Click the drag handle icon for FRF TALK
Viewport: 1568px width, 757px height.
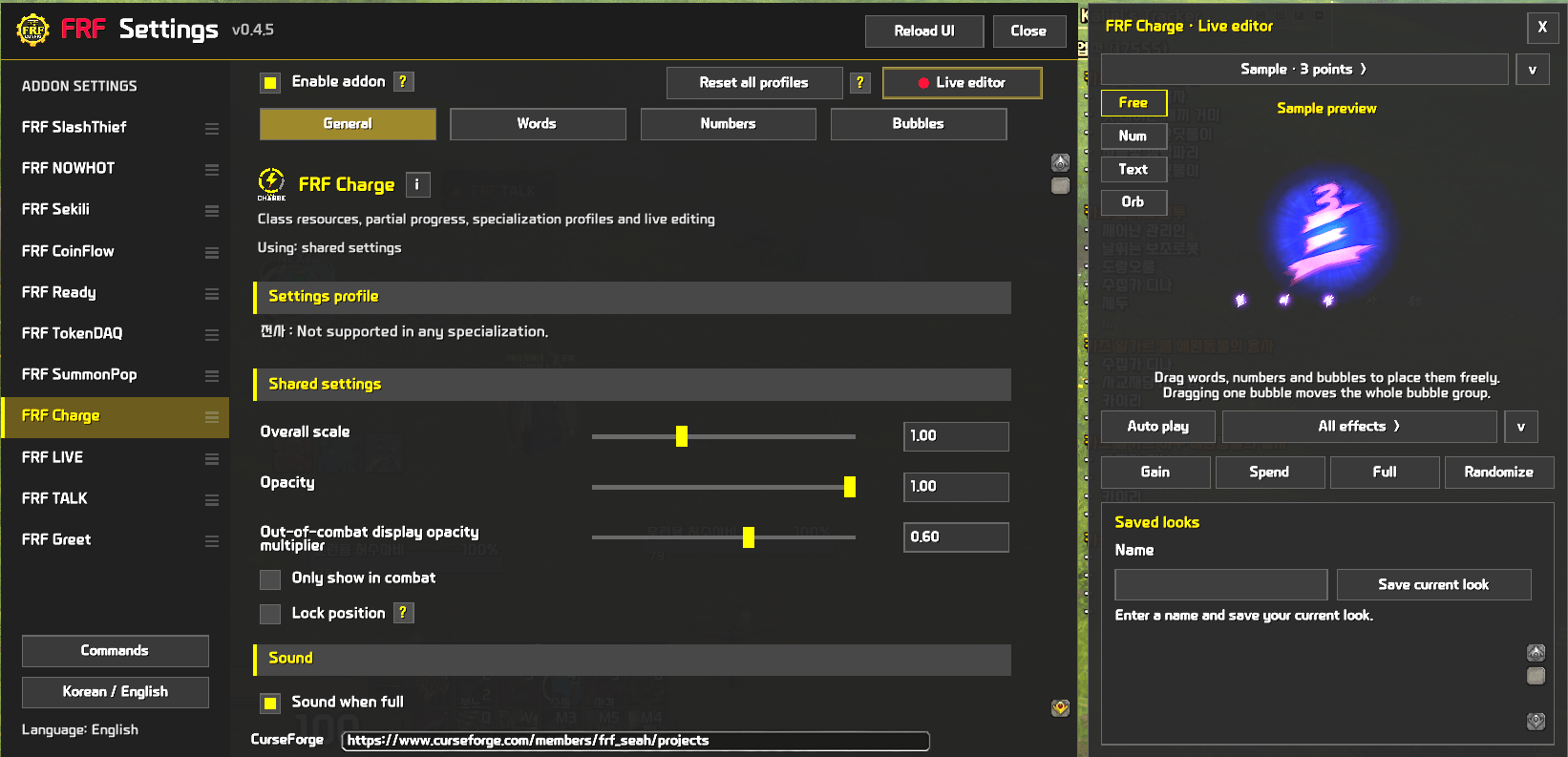click(211, 499)
